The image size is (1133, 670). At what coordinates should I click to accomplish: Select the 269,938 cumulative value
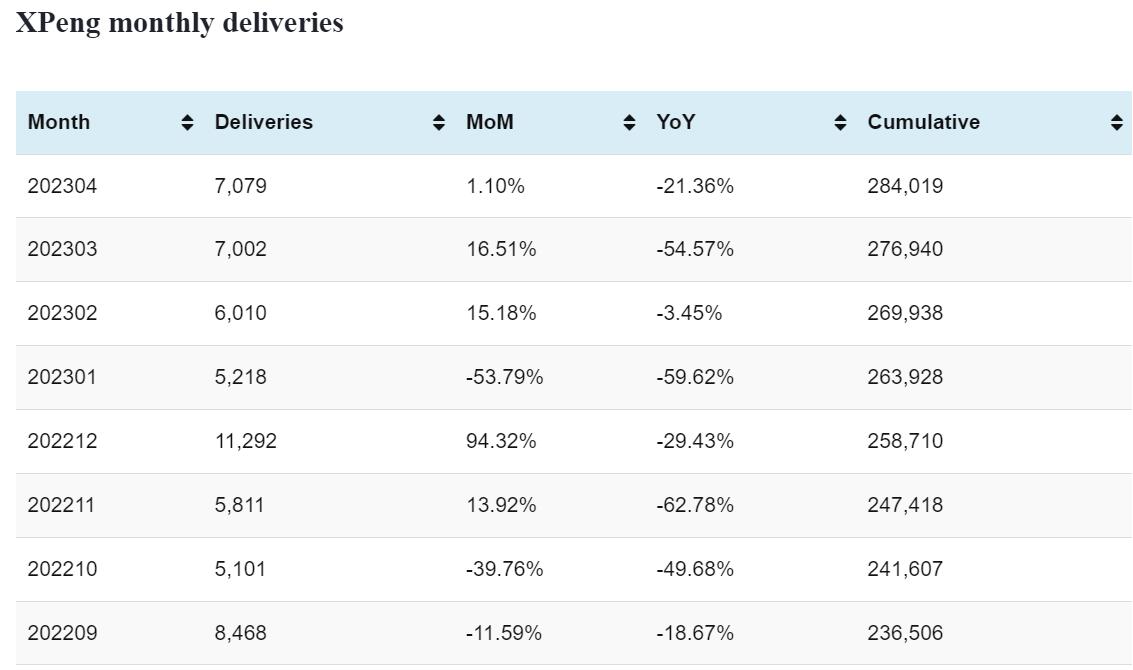click(905, 313)
